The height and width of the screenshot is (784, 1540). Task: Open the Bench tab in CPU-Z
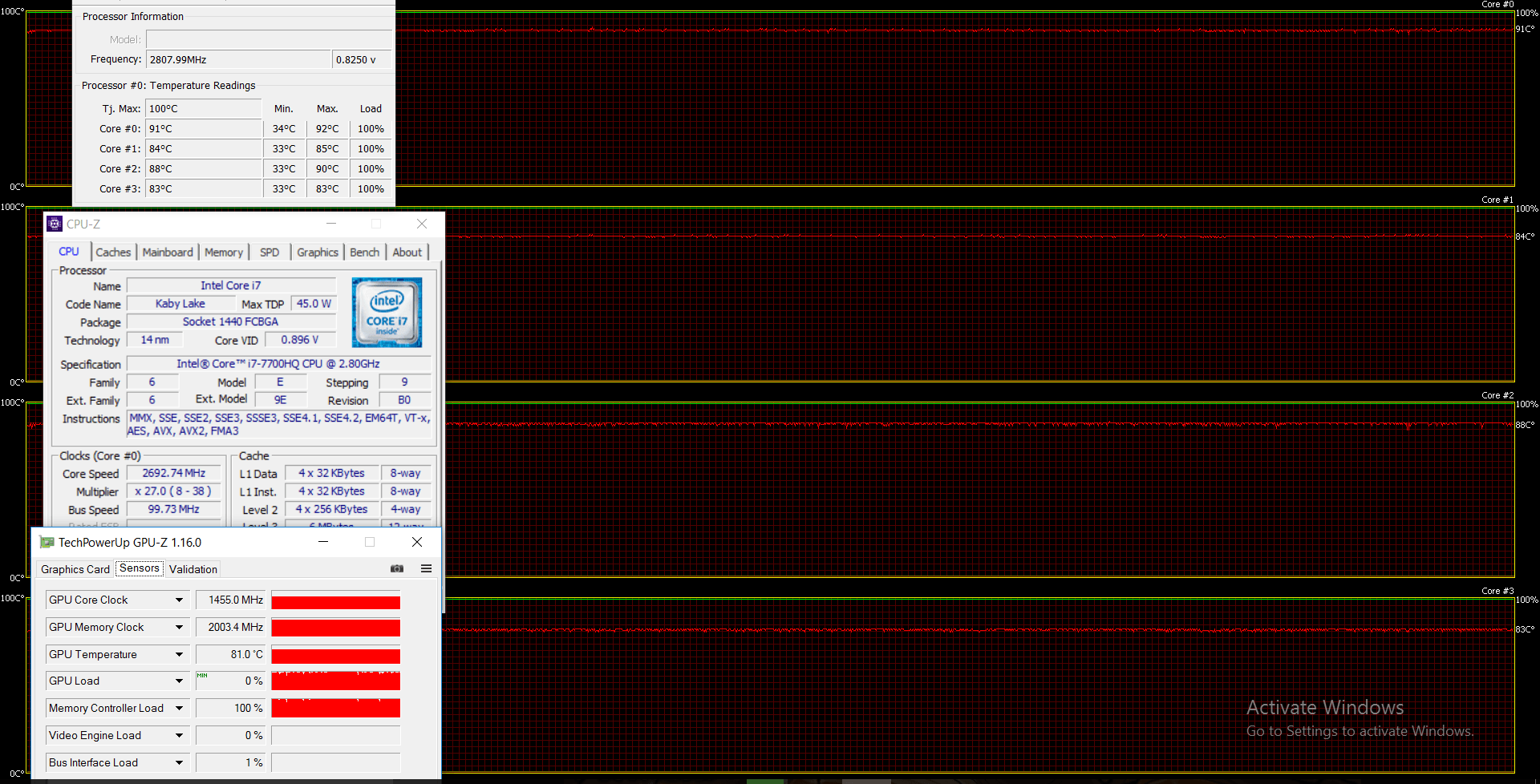365,252
